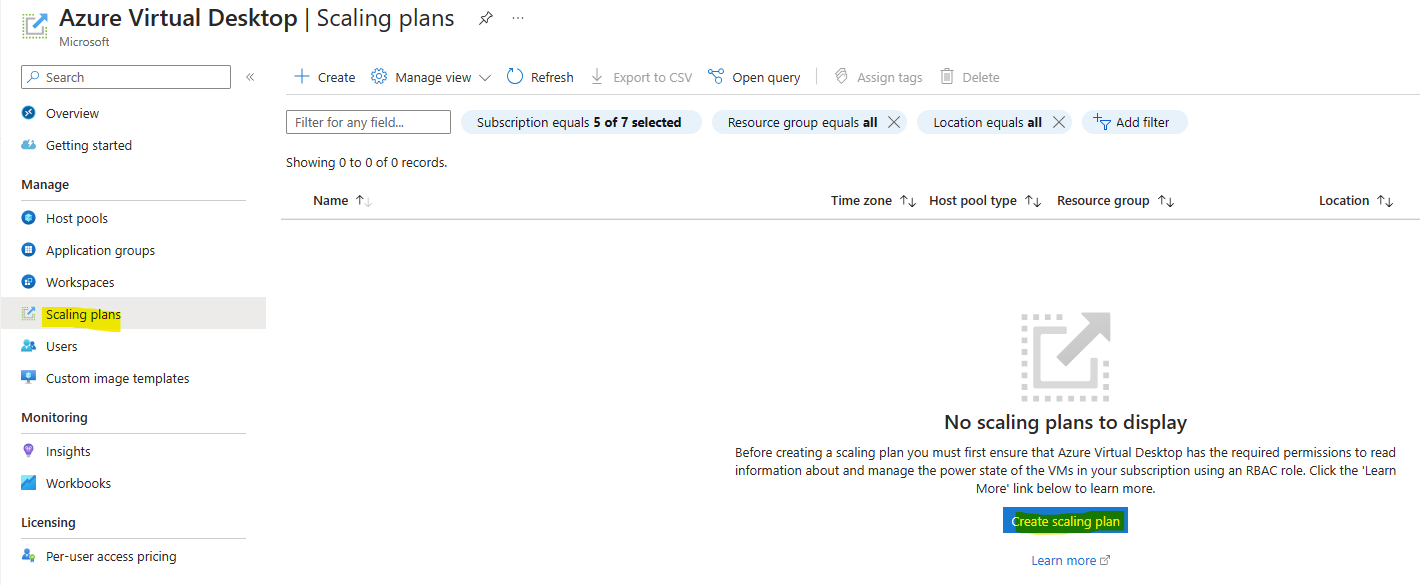Click the Refresh toolbar button
This screenshot has width=1420, height=585.
[x=540, y=77]
